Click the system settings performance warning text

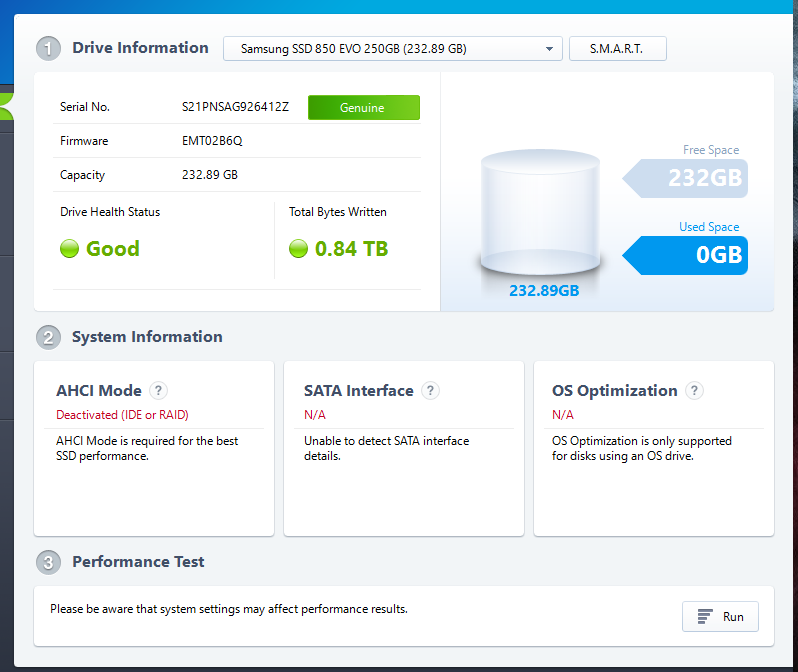pos(229,609)
